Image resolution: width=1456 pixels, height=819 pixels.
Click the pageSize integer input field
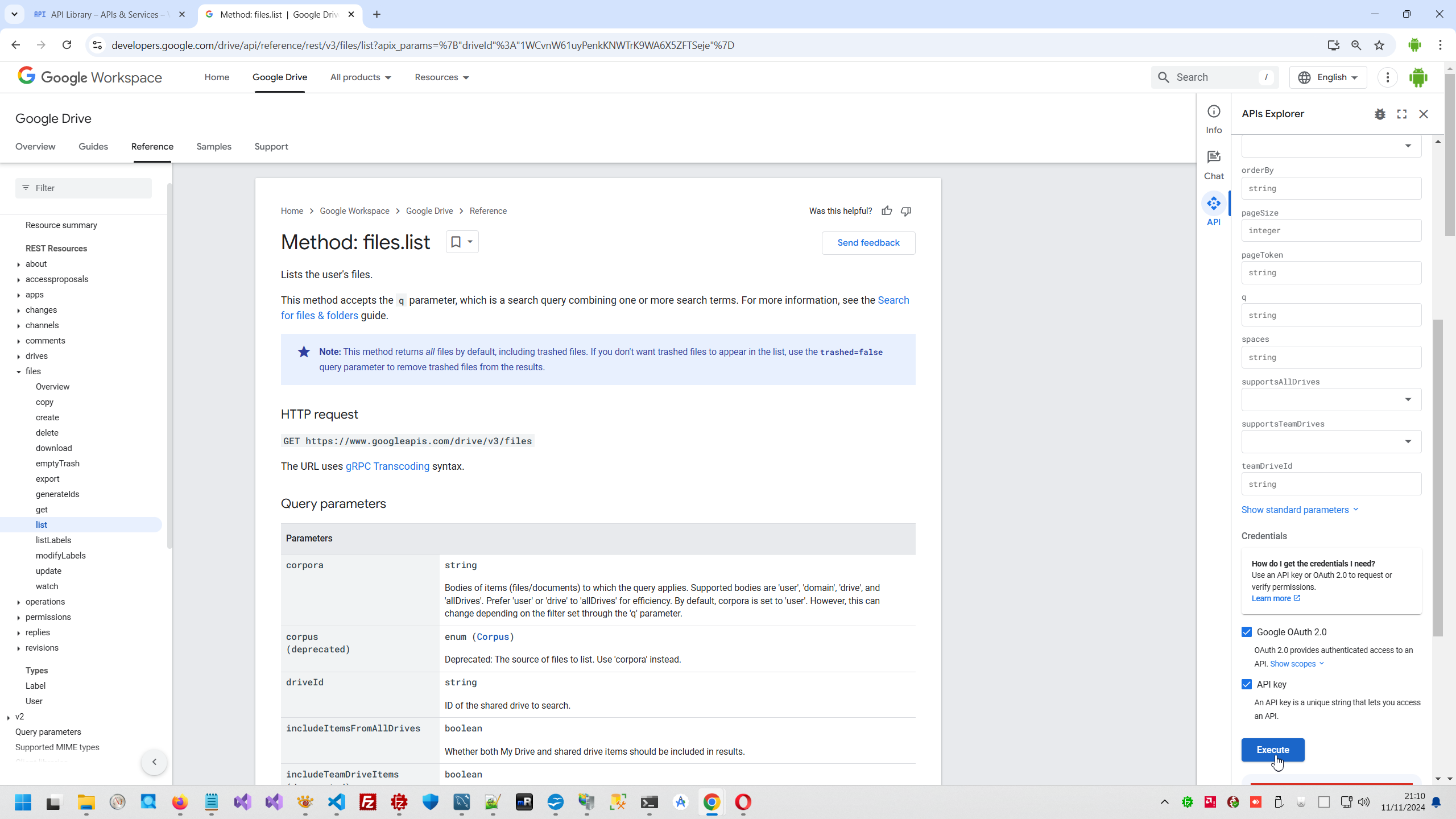[x=1331, y=230]
